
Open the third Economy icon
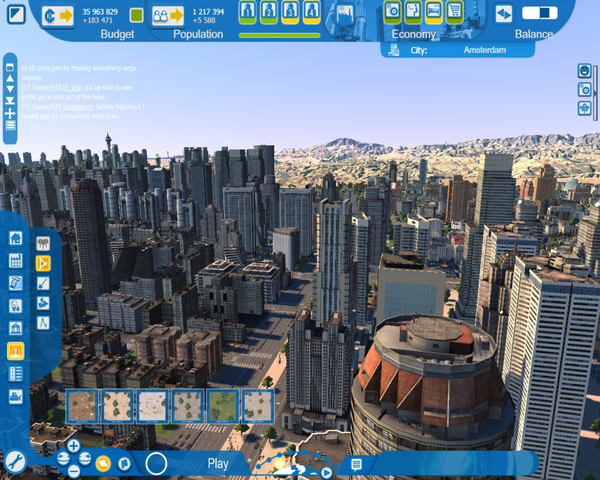point(434,11)
